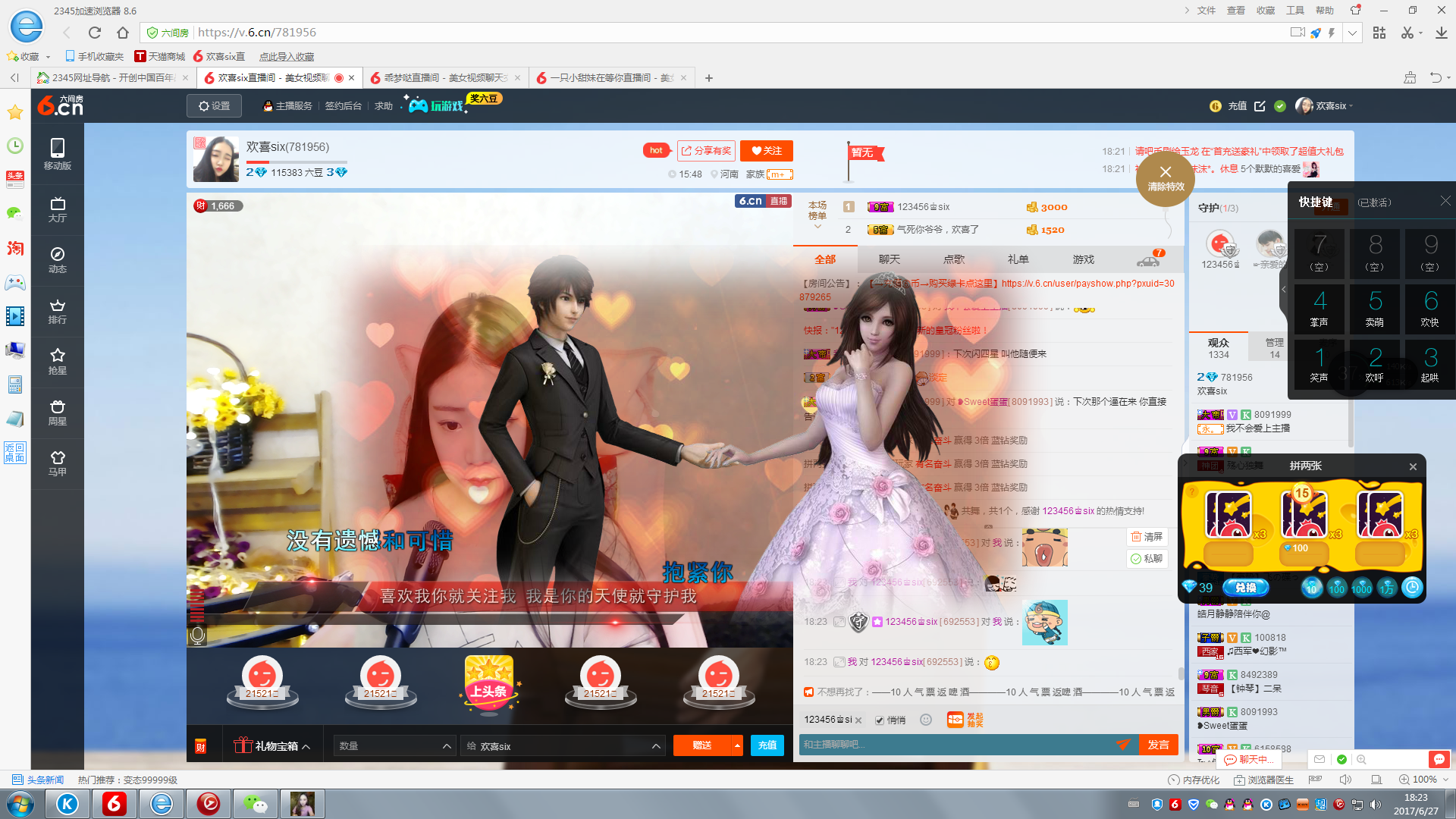
Task: Toggle the 私聊 private chat option
Action: tap(1147, 559)
